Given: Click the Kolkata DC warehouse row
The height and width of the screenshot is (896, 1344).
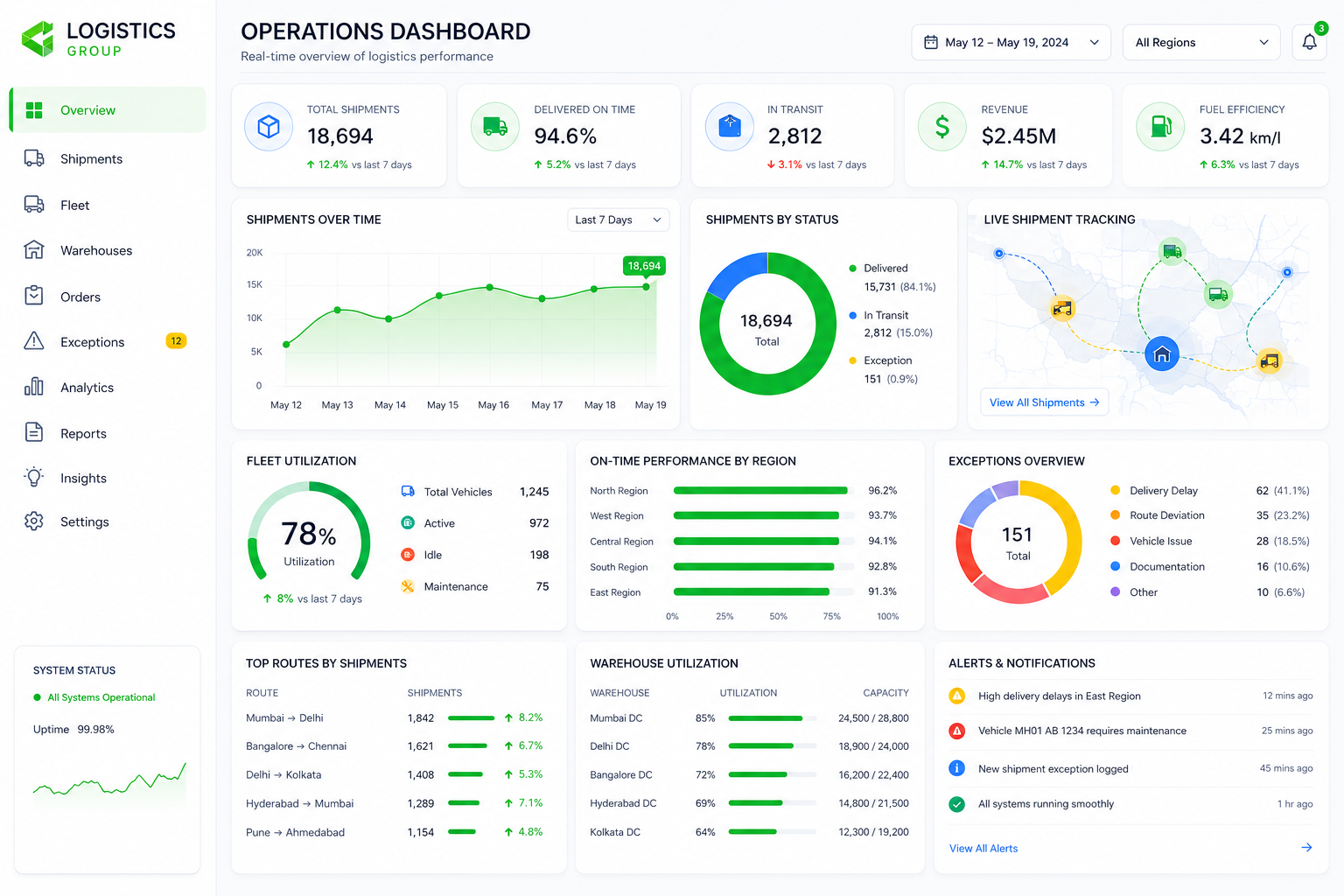Looking at the screenshot, I should pyautogui.click(x=749, y=832).
